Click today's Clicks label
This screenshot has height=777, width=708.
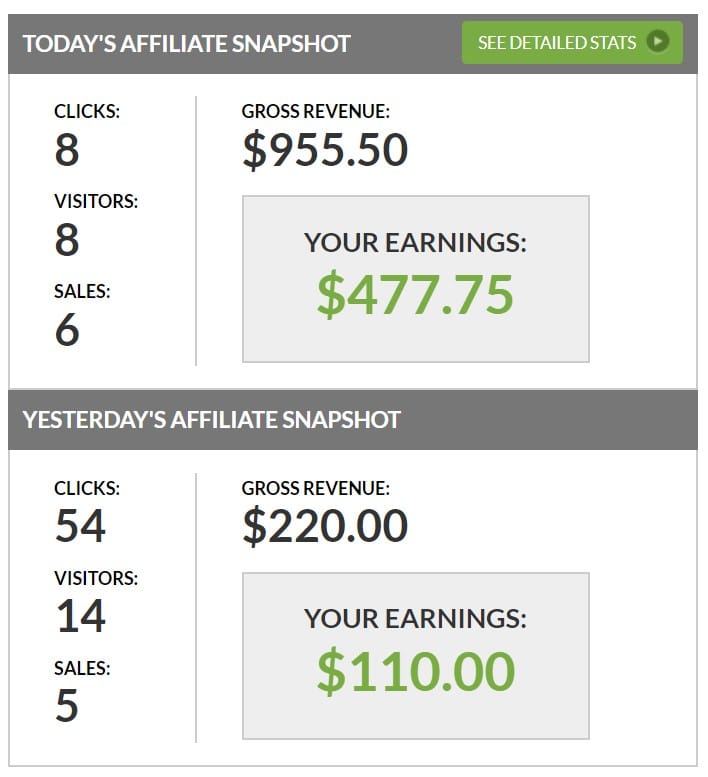(87, 111)
